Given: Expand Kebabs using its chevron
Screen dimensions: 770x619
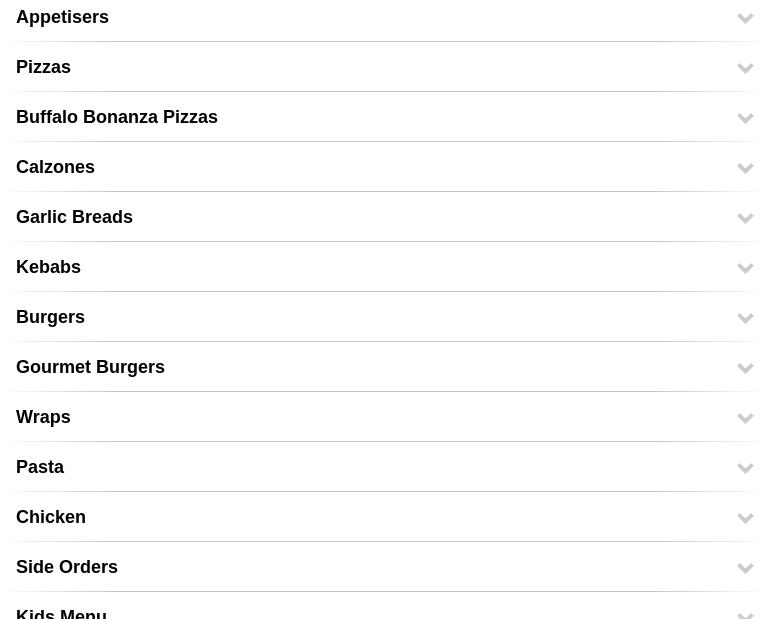Looking at the screenshot, I should pyautogui.click(x=745, y=269).
